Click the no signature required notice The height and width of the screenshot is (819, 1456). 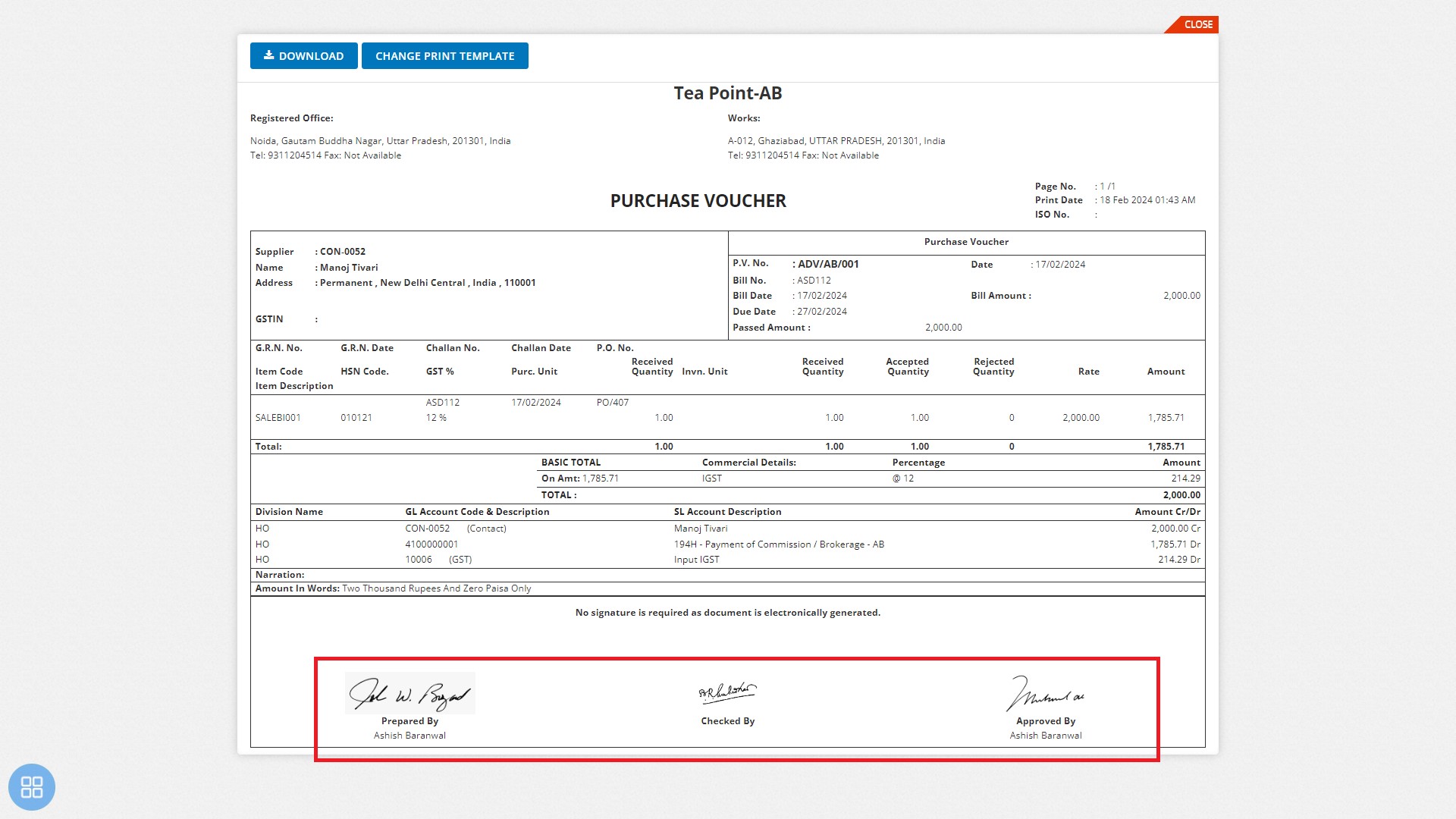coord(728,613)
